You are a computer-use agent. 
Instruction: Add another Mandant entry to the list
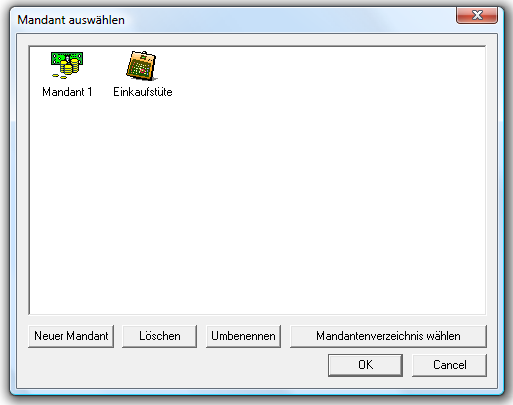click(x=71, y=336)
